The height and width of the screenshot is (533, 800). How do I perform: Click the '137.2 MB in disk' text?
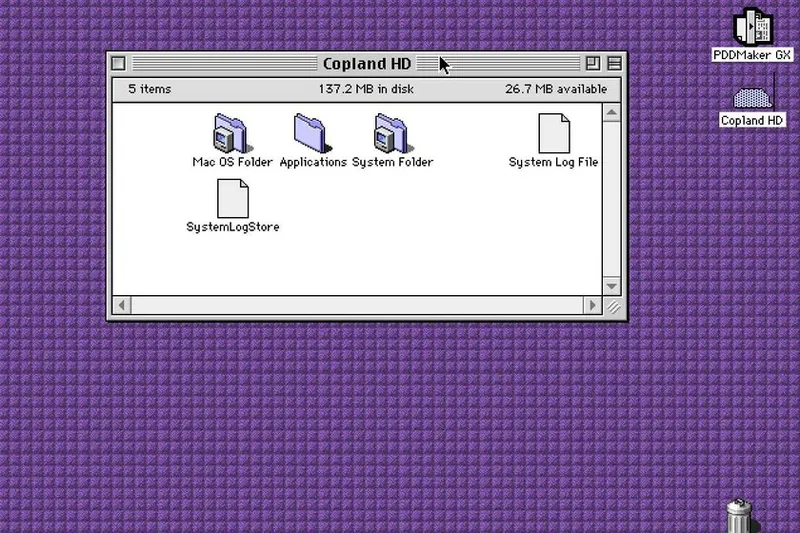tap(366, 89)
